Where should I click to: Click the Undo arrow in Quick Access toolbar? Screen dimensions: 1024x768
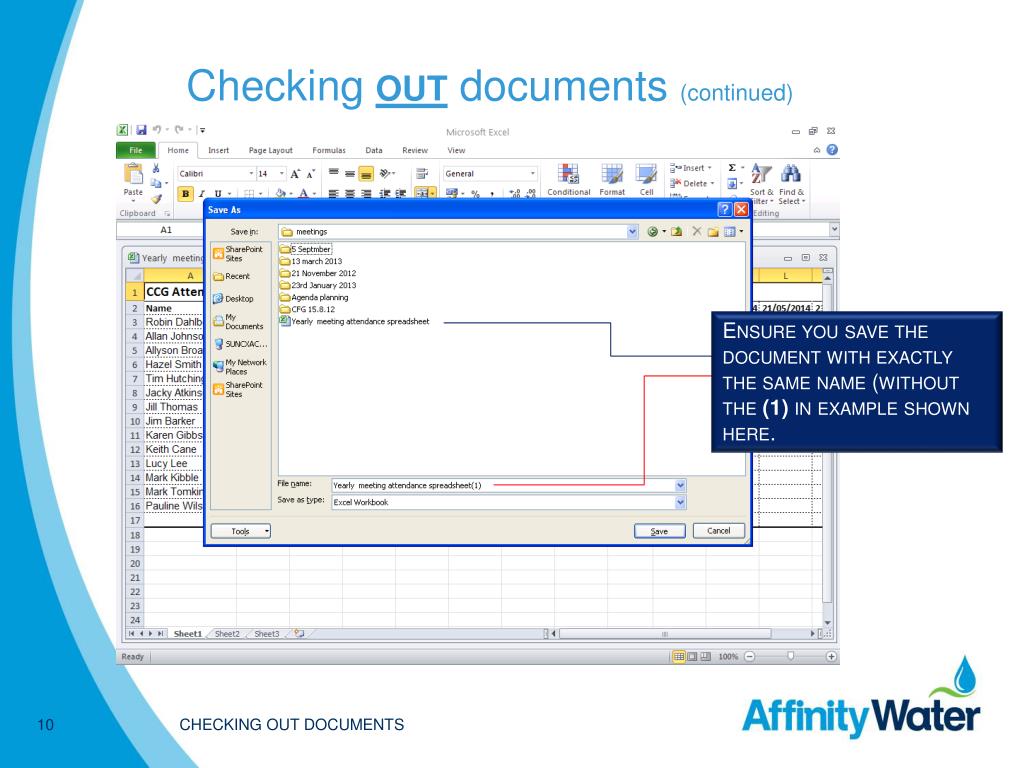click(157, 130)
